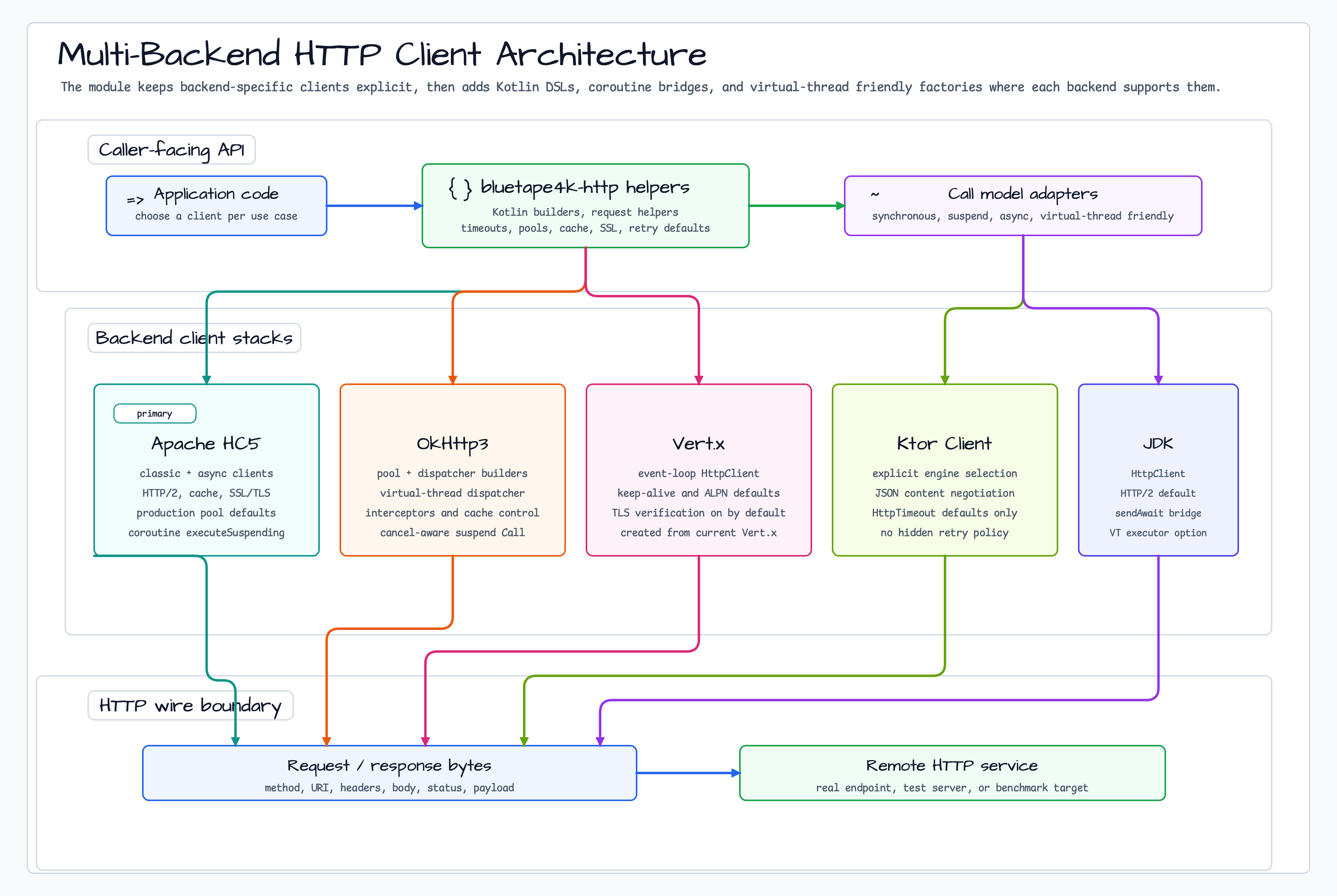Click 'cancel-aware suspend Call' line
1337x896 pixels.
tap(452, 533)
